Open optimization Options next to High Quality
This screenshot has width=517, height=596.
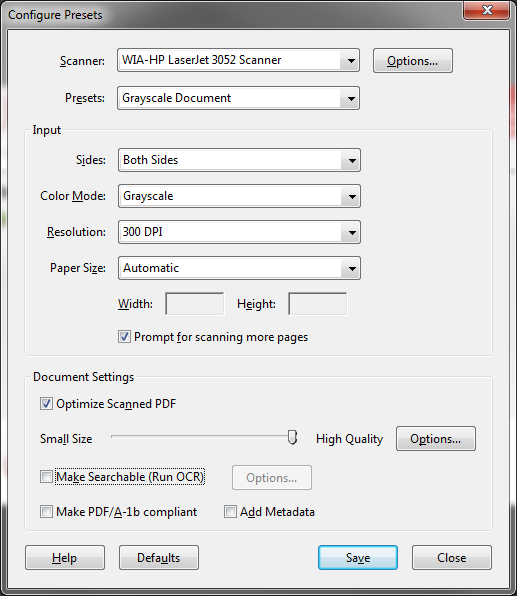[436, 439]
